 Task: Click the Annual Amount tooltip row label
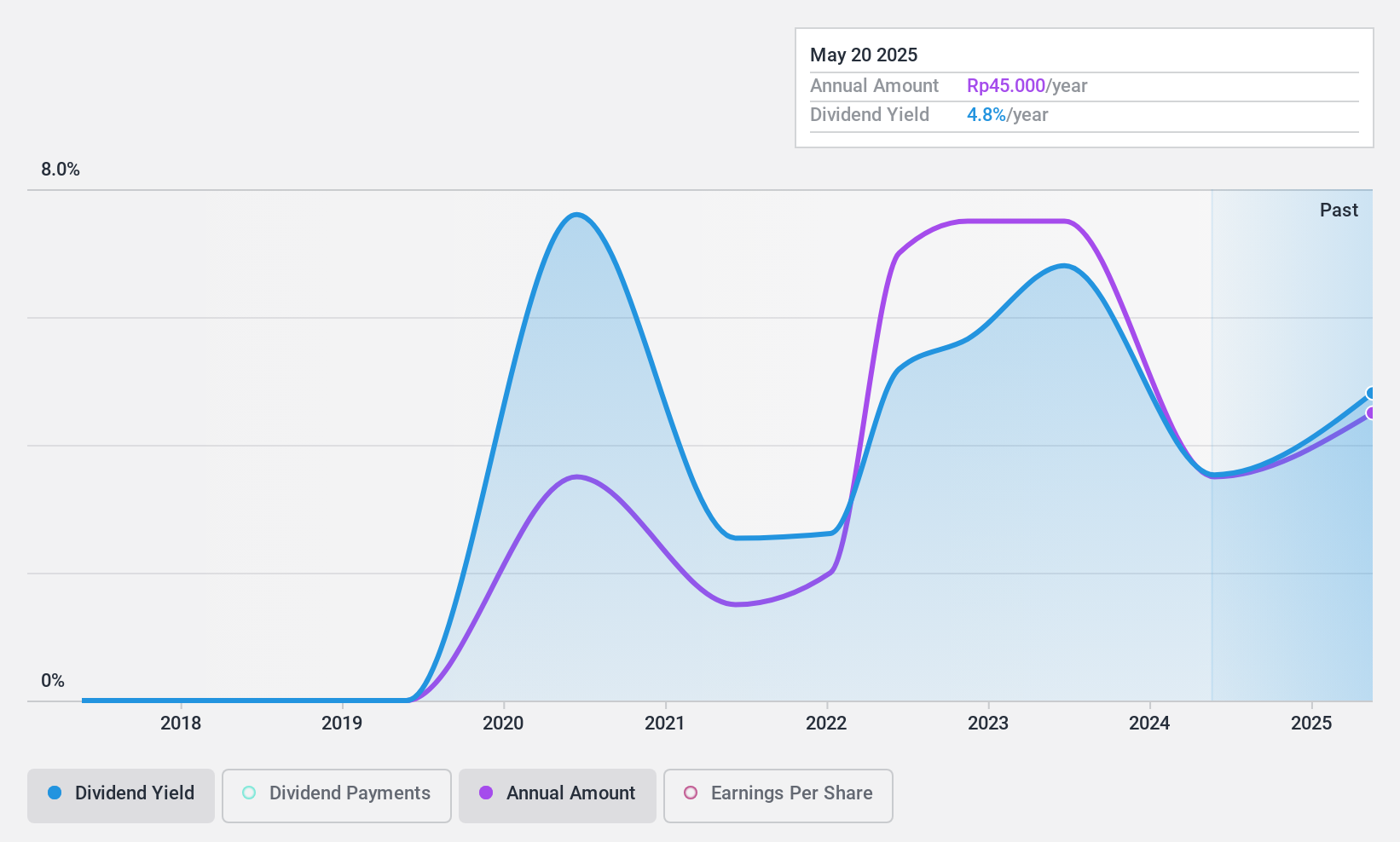click(874, 86)
